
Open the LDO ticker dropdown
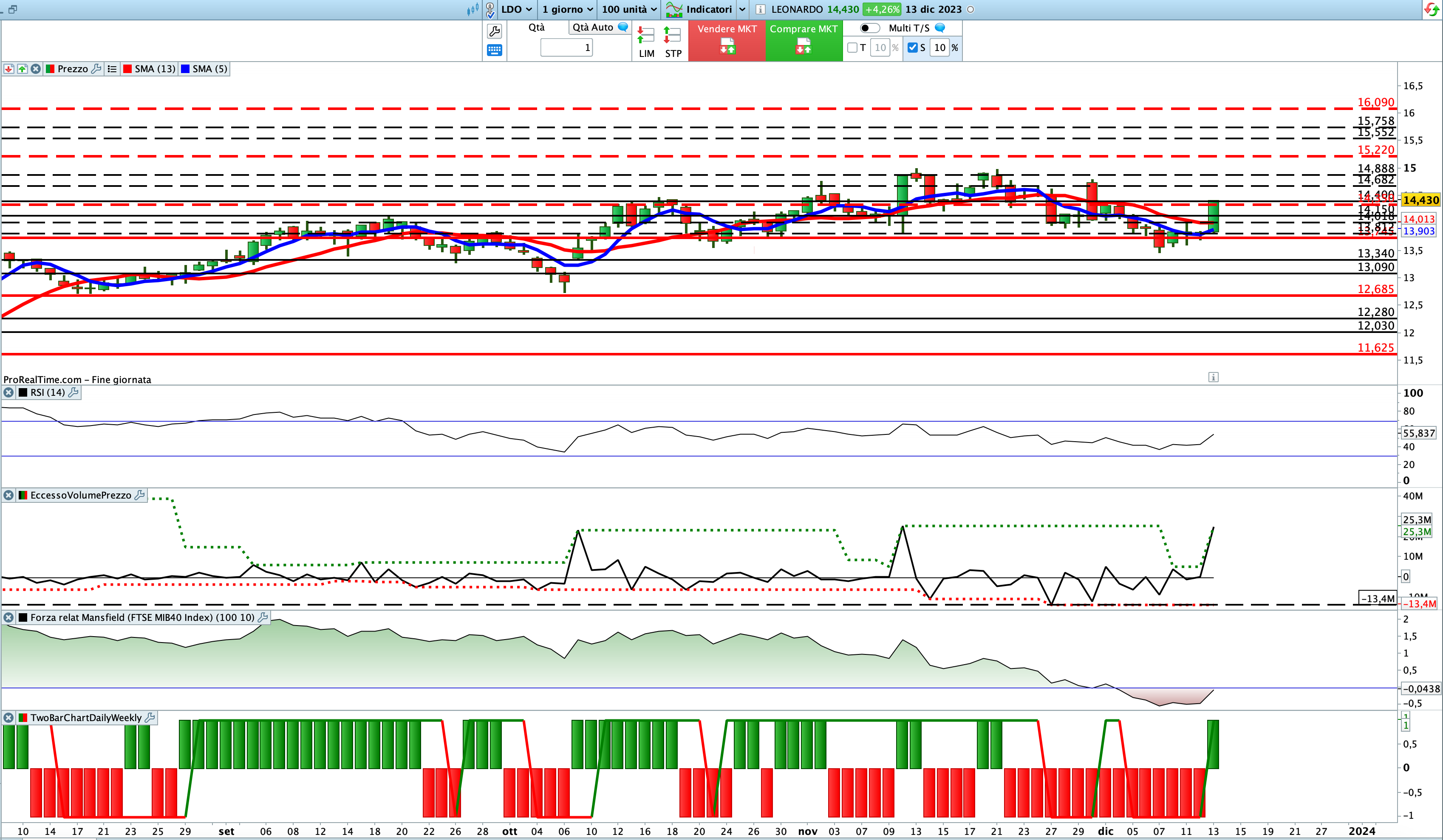517,9
